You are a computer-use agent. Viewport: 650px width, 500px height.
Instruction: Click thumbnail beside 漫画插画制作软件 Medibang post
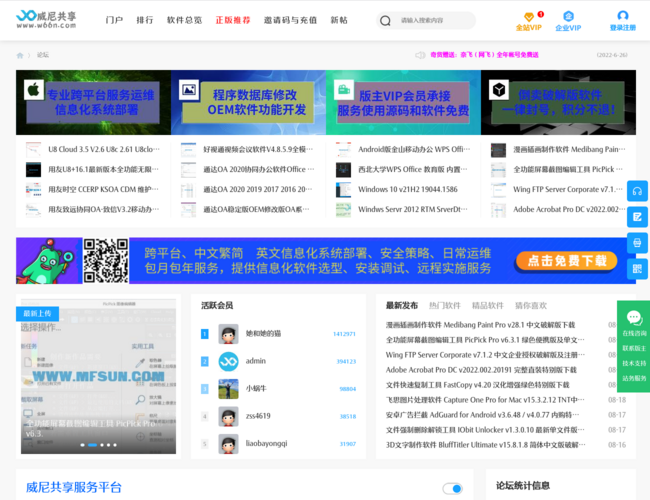click(498, 149)
